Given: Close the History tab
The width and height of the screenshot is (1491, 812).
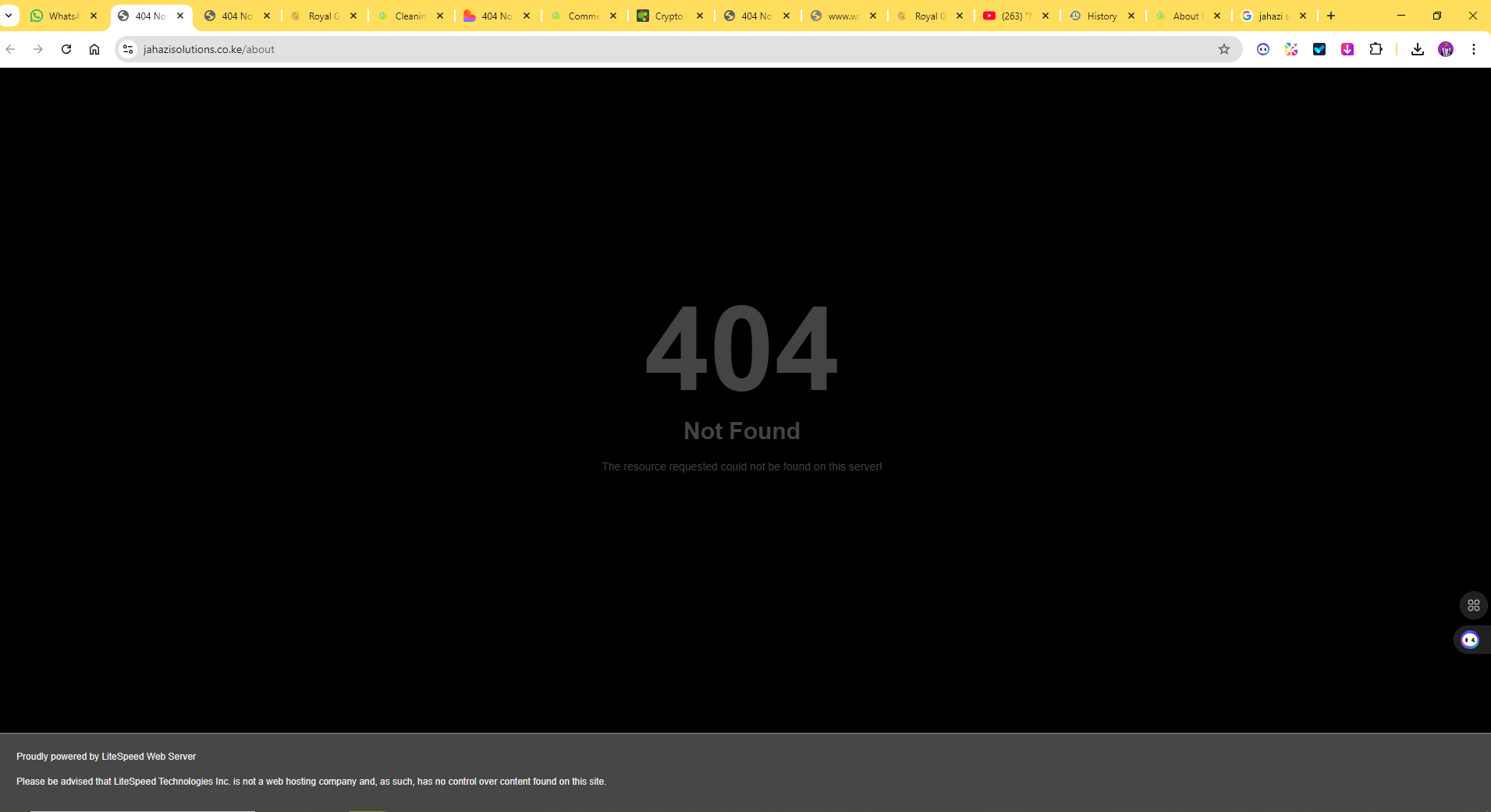Looking at the screenshot, I should 1131,16.
